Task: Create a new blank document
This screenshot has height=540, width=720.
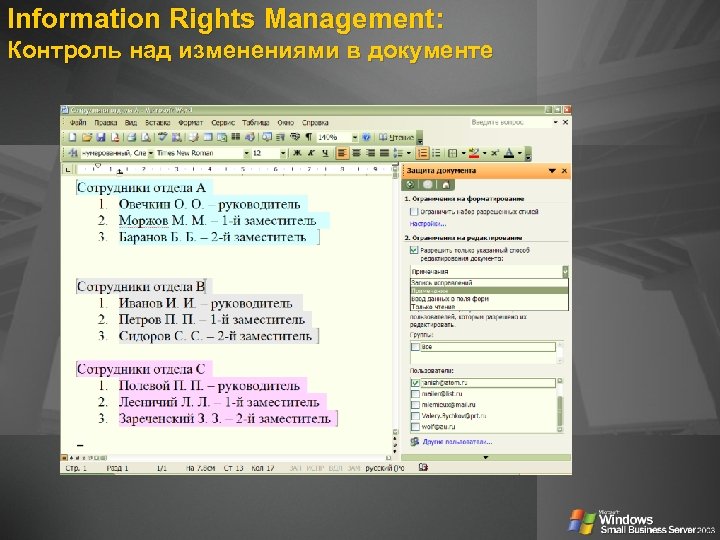Action: (x=72, y=137)
